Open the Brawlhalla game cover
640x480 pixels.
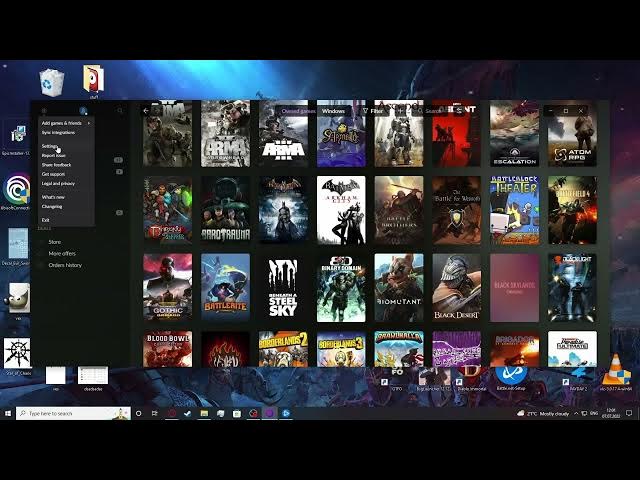399,349
